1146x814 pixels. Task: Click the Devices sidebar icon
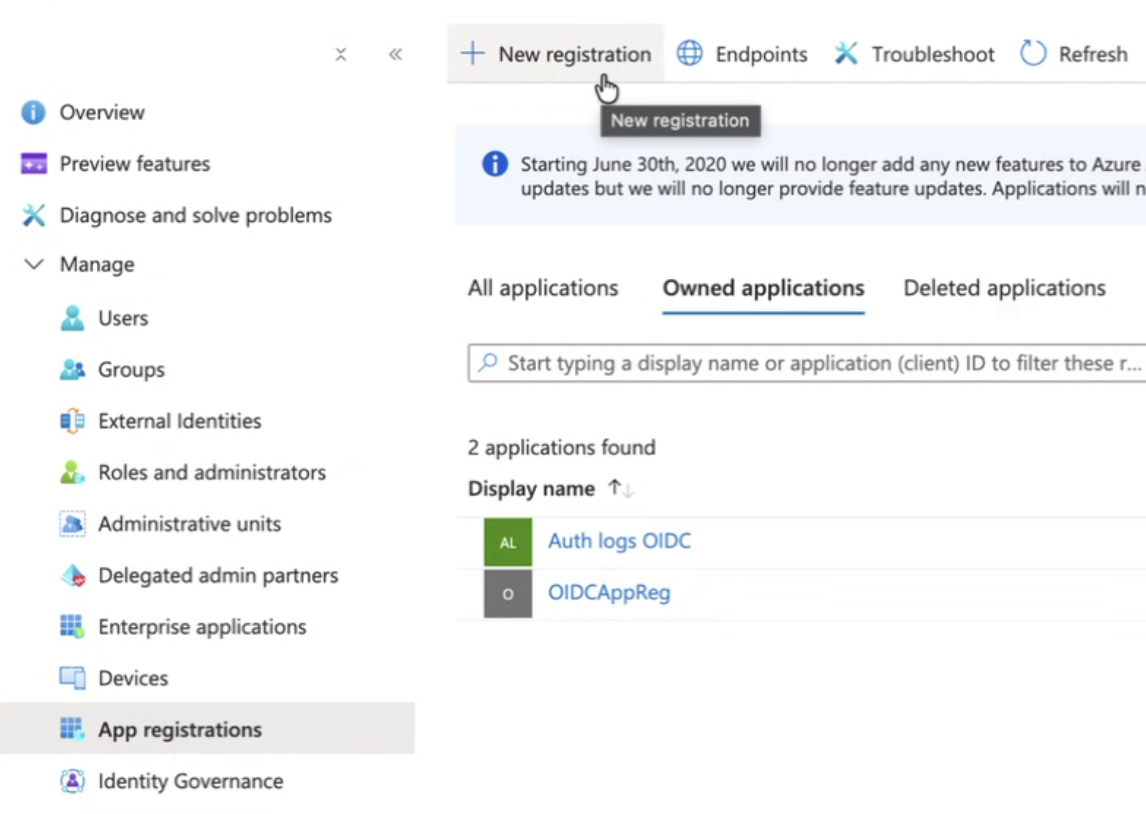coord(72,677)
